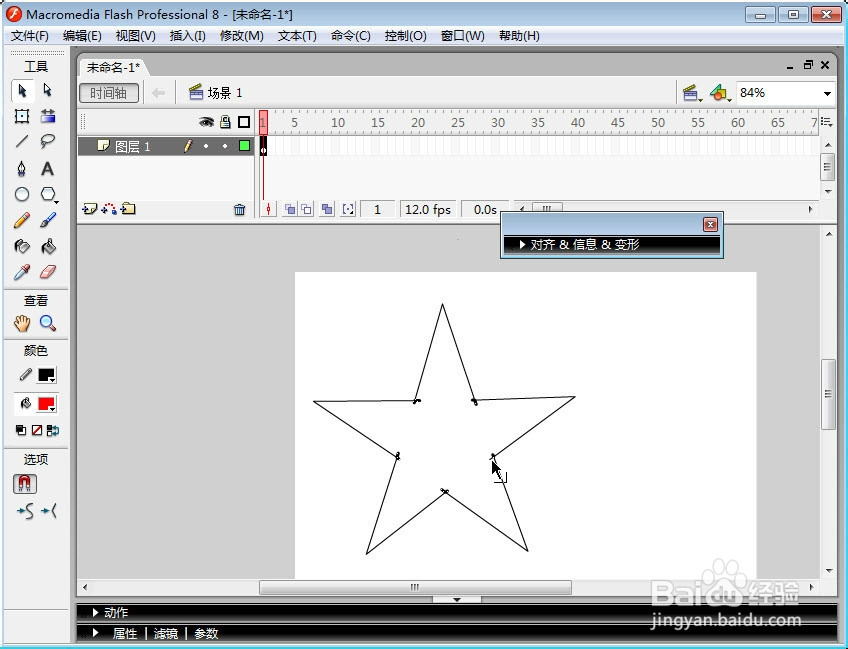Open stroke color picker dropdown
The image size is (848, 649).
pyautogui.click(x=47, y=375)
